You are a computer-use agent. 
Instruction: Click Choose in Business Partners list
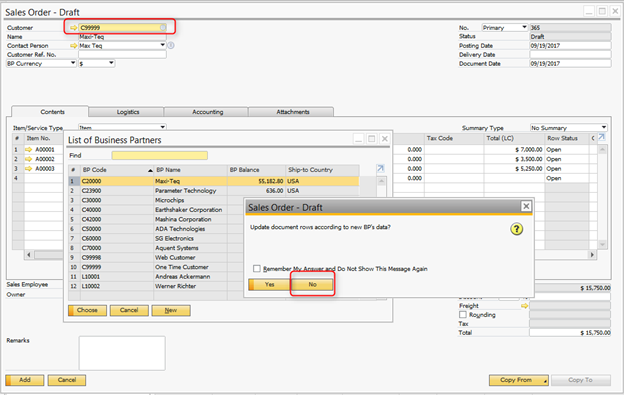pyautogui.click(x=87, y=310)
